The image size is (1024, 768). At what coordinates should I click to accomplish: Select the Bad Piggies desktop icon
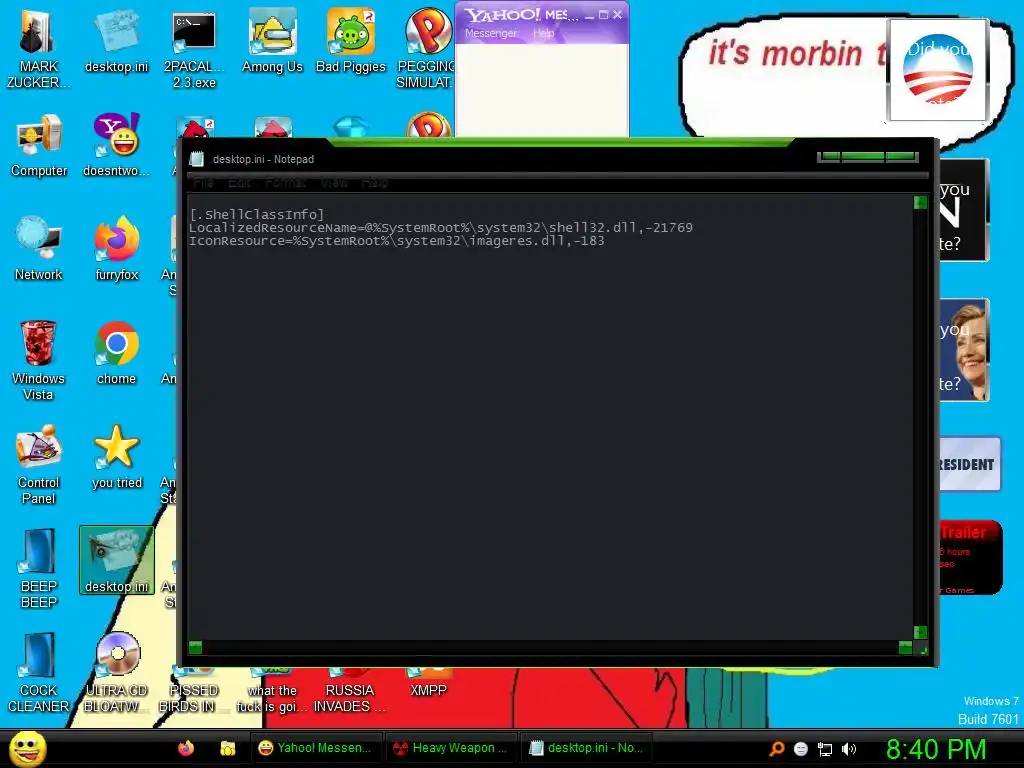[x=351, y=41]
